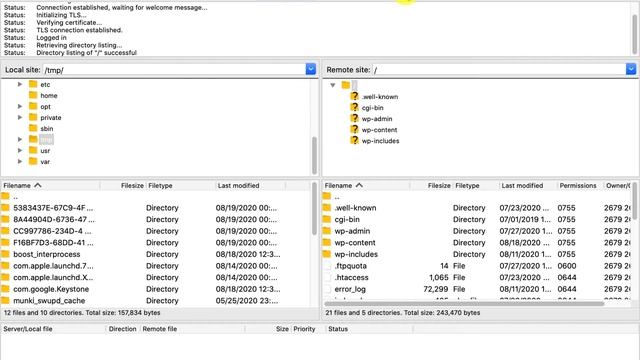Expand the highlighted tmp folder in local tree
Image resolution: width=640 pixels, height=360 pixels.
[x=20, y=140]
